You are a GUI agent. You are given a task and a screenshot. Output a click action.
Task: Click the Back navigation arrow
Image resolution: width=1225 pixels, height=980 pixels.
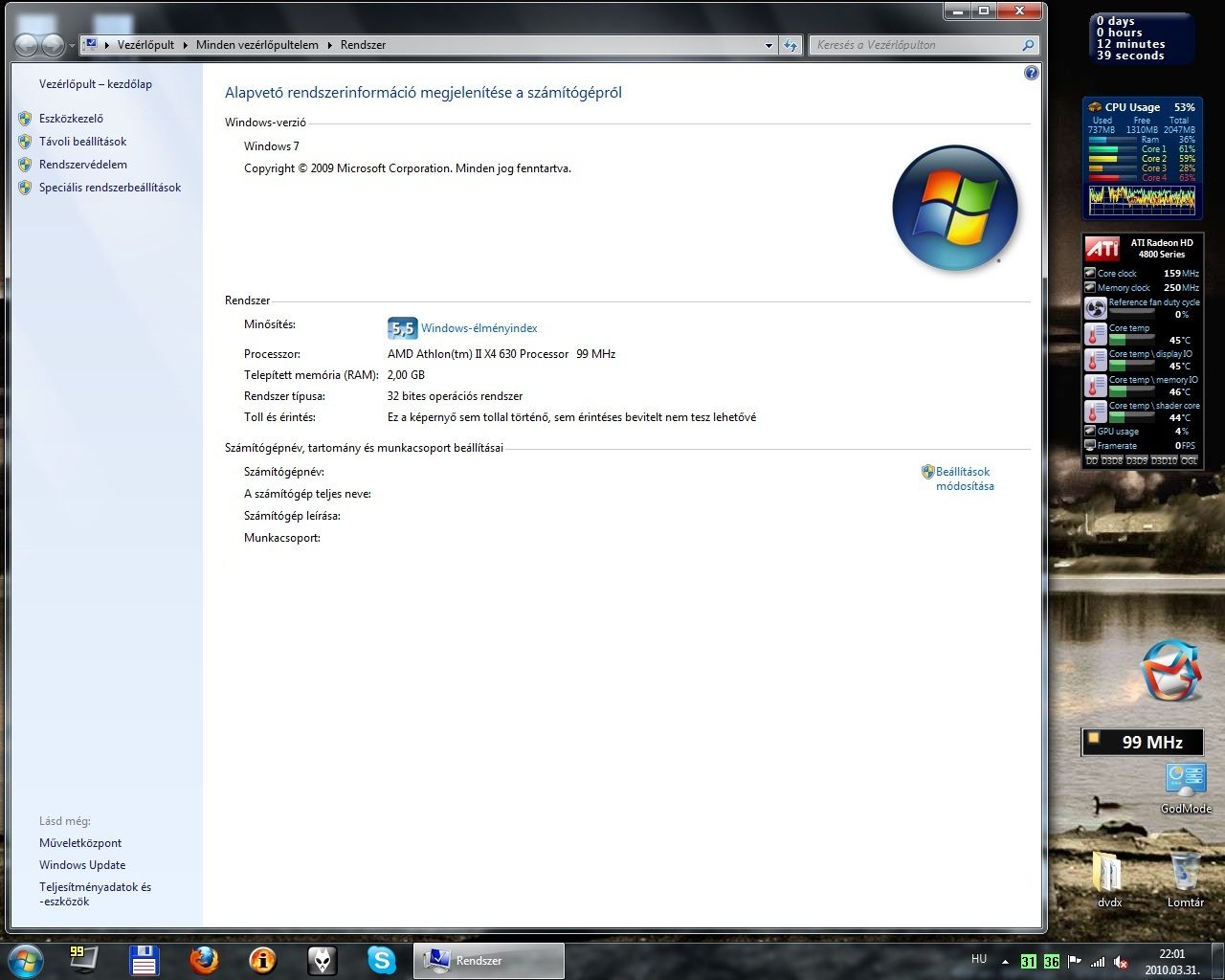coord(27,45)
